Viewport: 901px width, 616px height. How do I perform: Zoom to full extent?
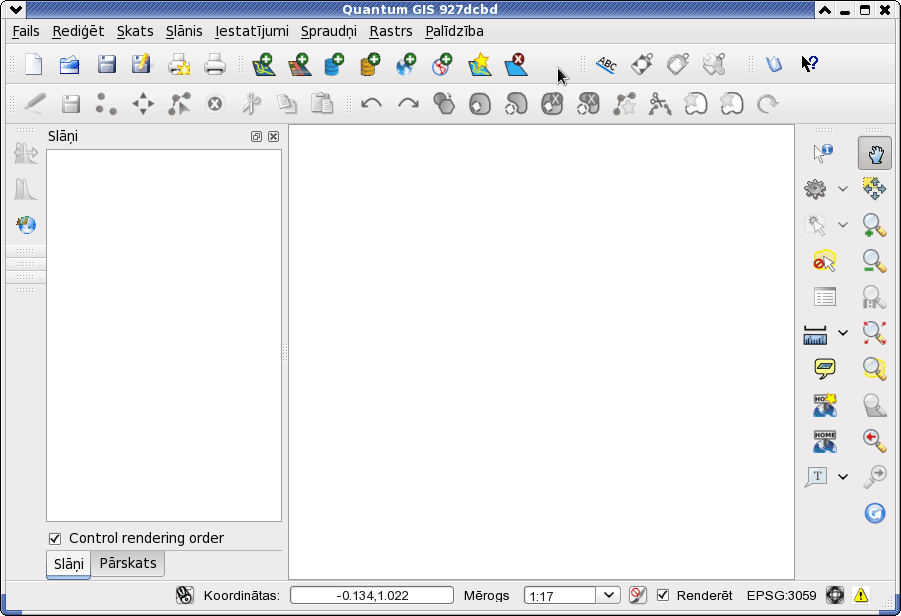click(x=874, y=333)
